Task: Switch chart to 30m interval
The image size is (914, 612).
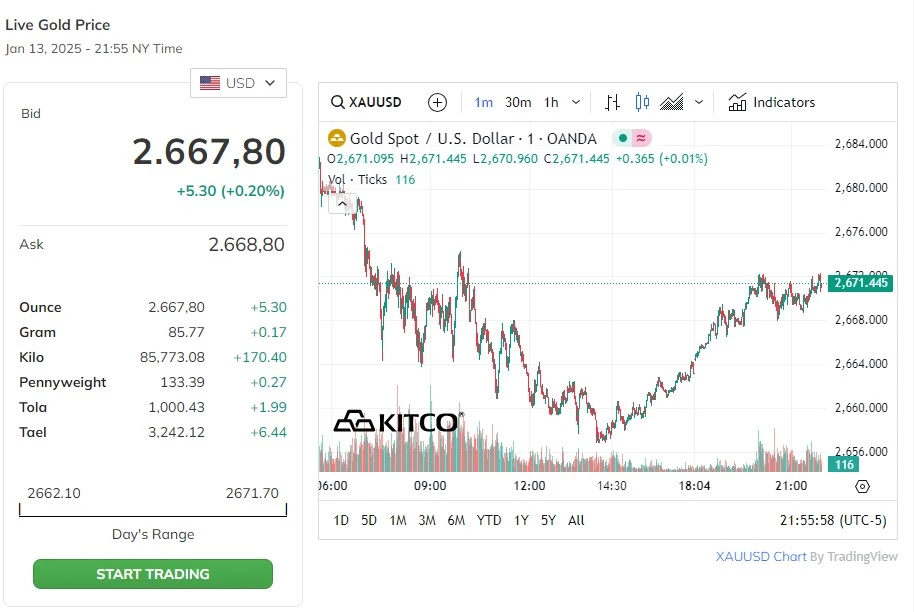Action: [518, 102]
